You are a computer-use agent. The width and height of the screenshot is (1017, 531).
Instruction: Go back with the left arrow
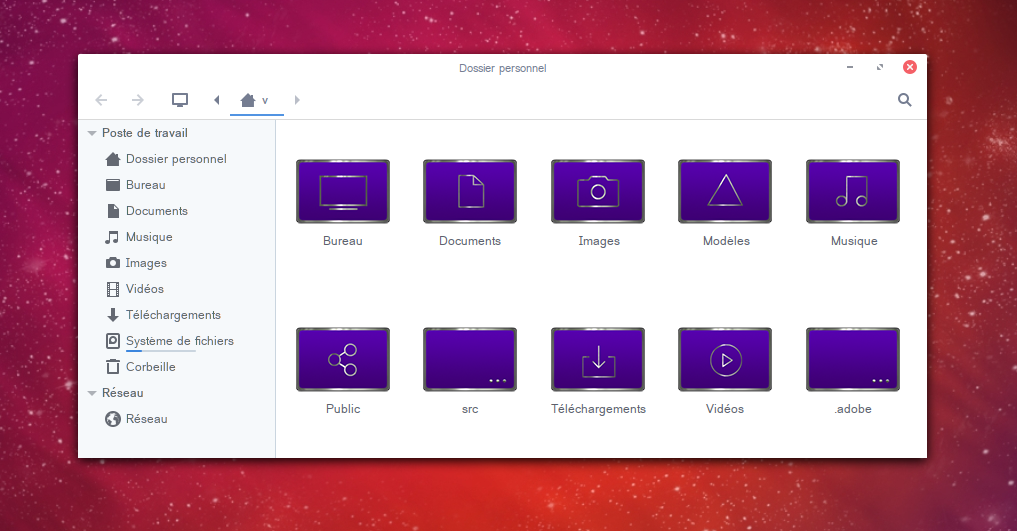pos(101,100)
